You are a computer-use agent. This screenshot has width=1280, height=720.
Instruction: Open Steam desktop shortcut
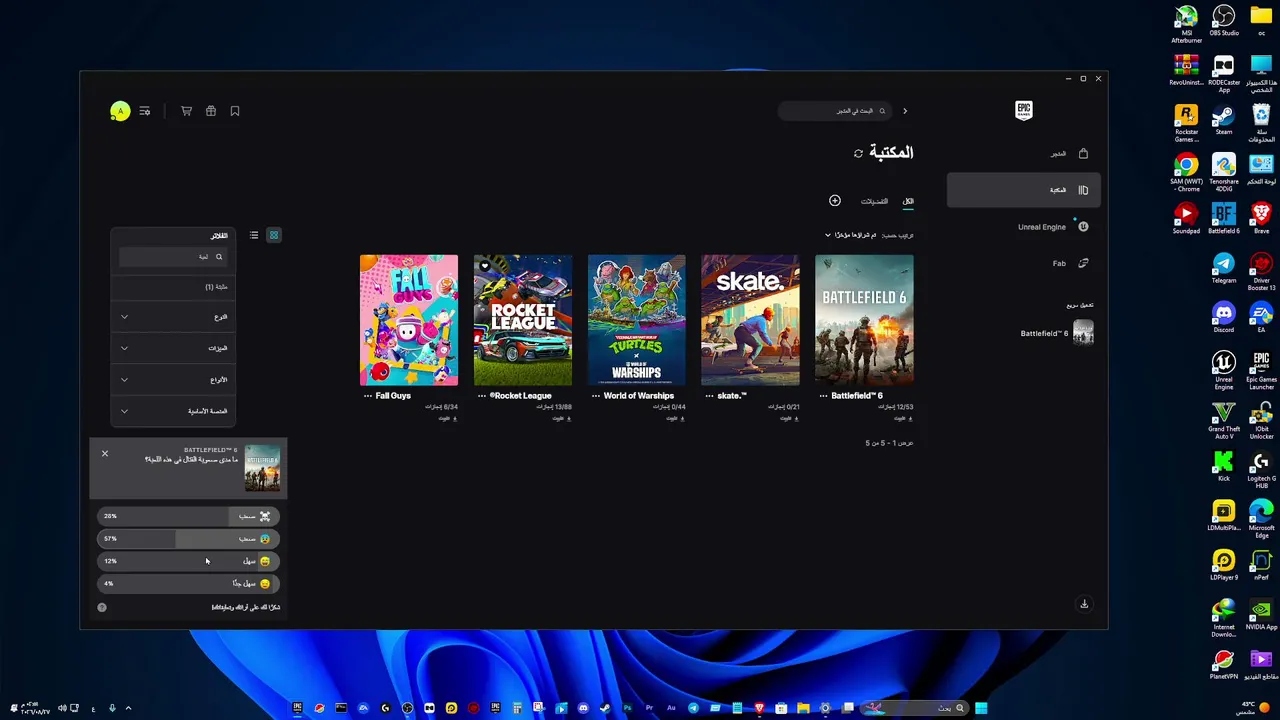click(x=1224, y=119)
